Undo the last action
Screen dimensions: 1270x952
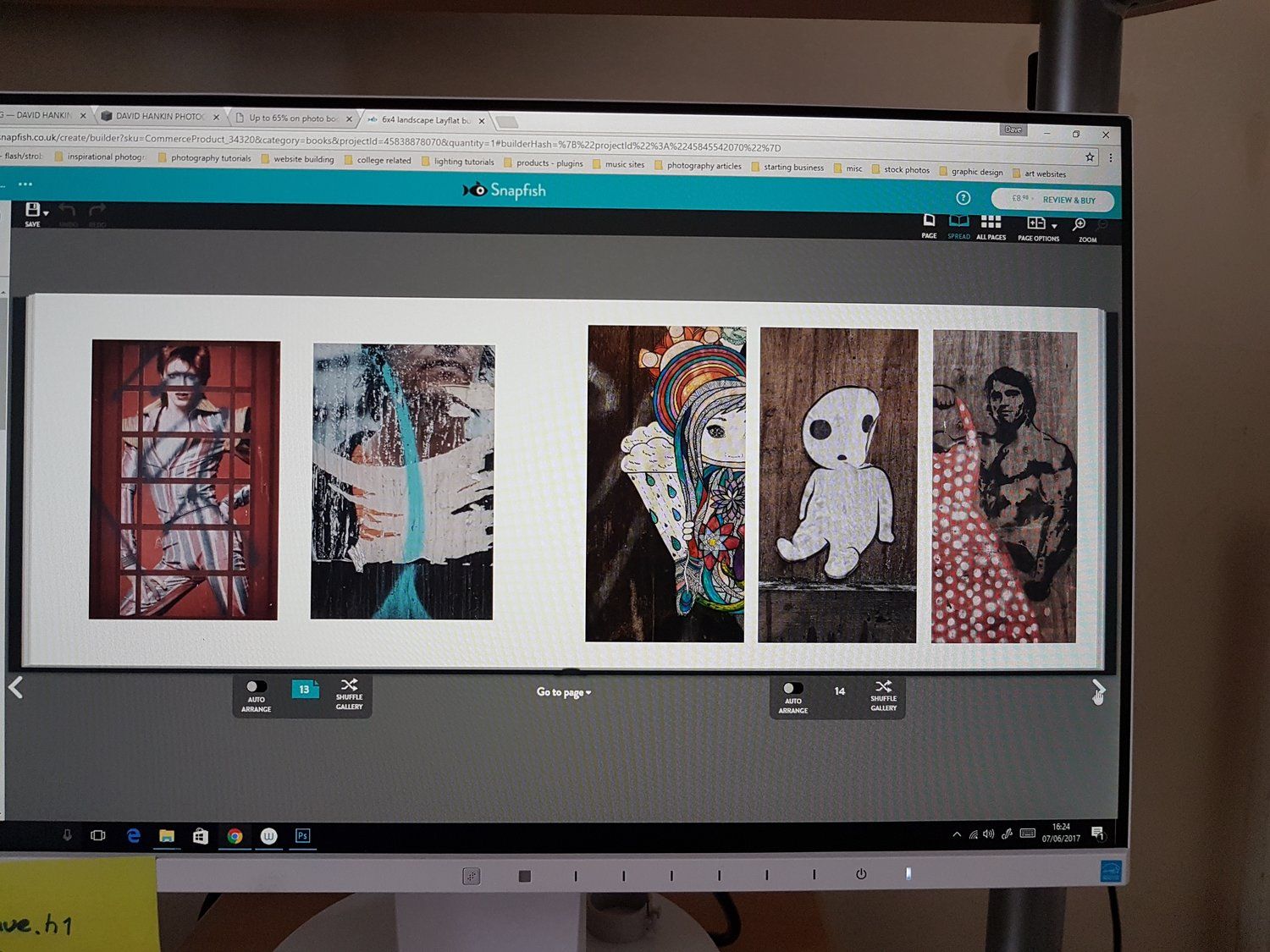pyautogui.click(x=68, y=211)
